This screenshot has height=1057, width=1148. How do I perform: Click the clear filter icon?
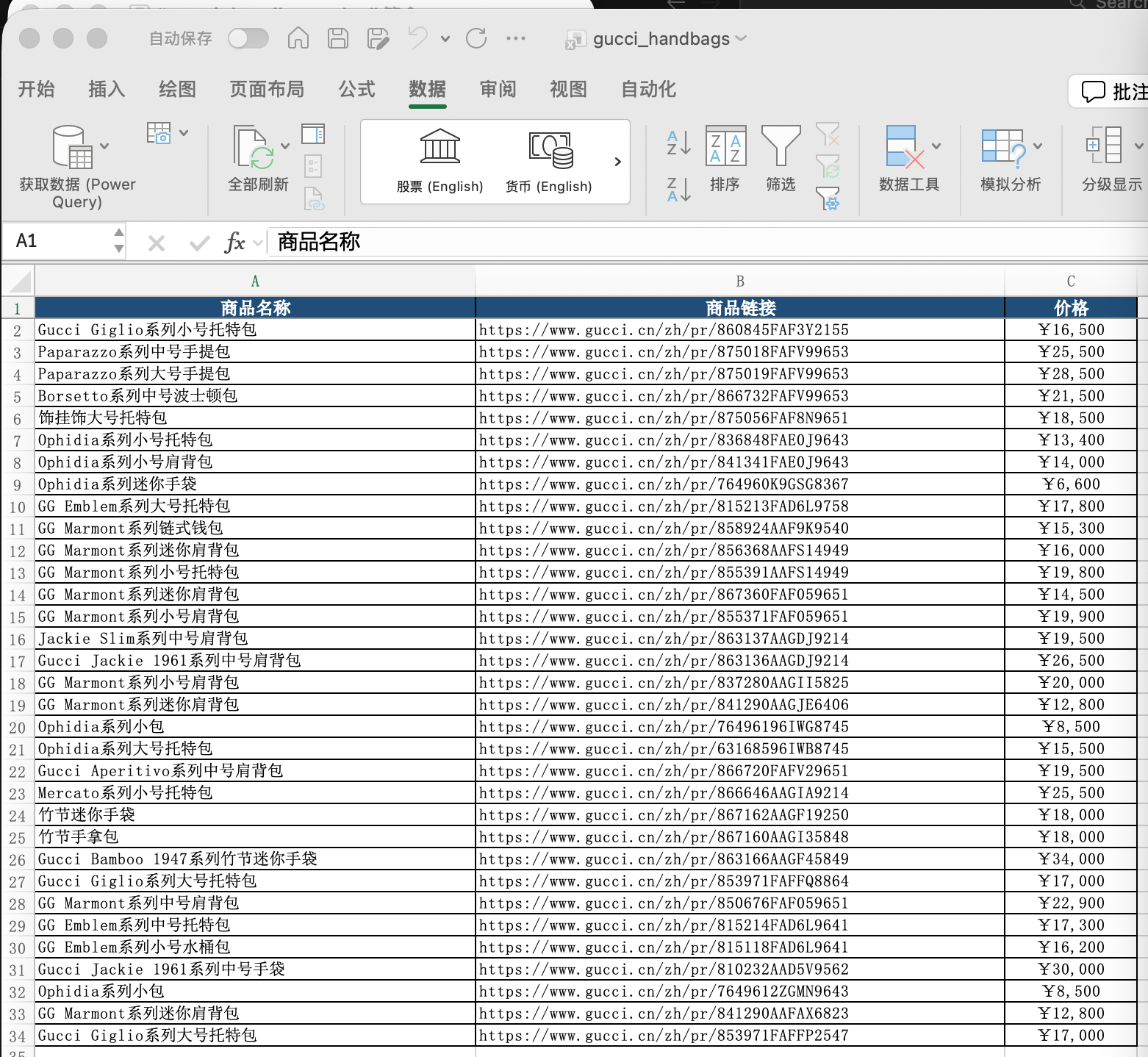(x=828, y=134)
